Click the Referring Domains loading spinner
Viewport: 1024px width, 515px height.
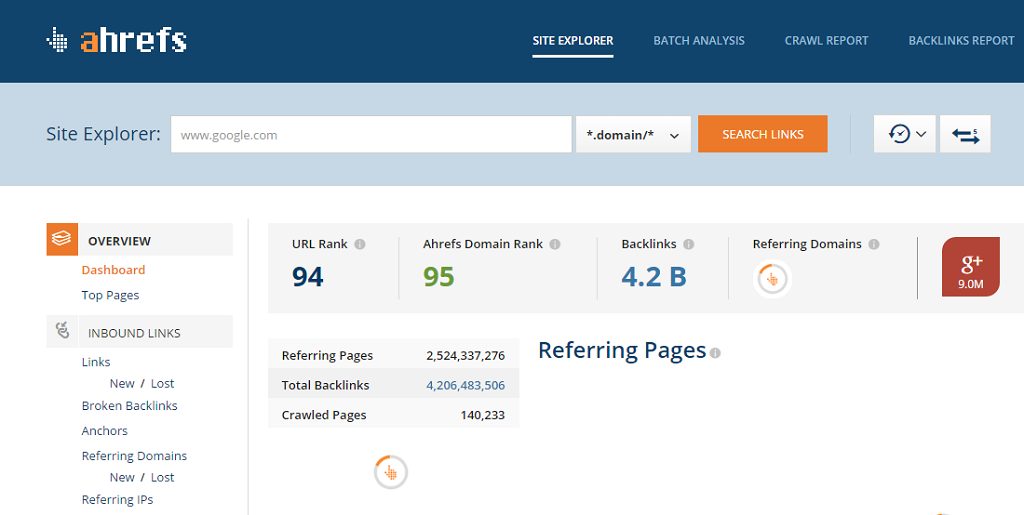click(x=772, y=279)
